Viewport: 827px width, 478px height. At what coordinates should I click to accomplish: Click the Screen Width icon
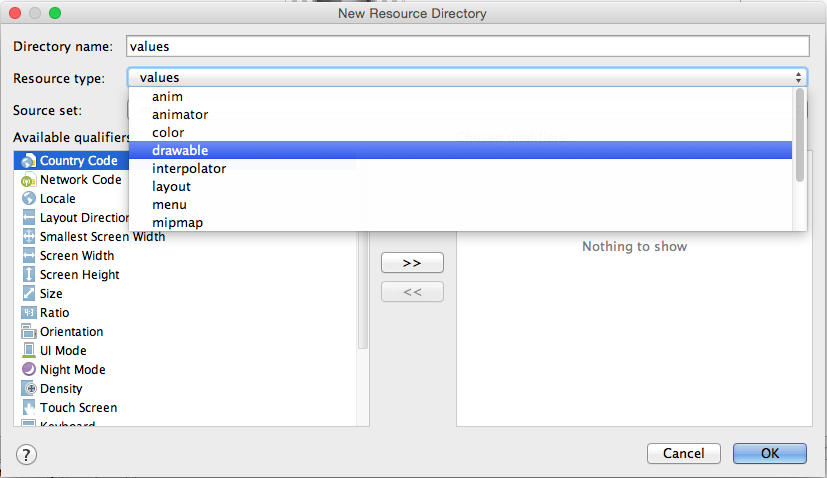click(x=28, y=256)
